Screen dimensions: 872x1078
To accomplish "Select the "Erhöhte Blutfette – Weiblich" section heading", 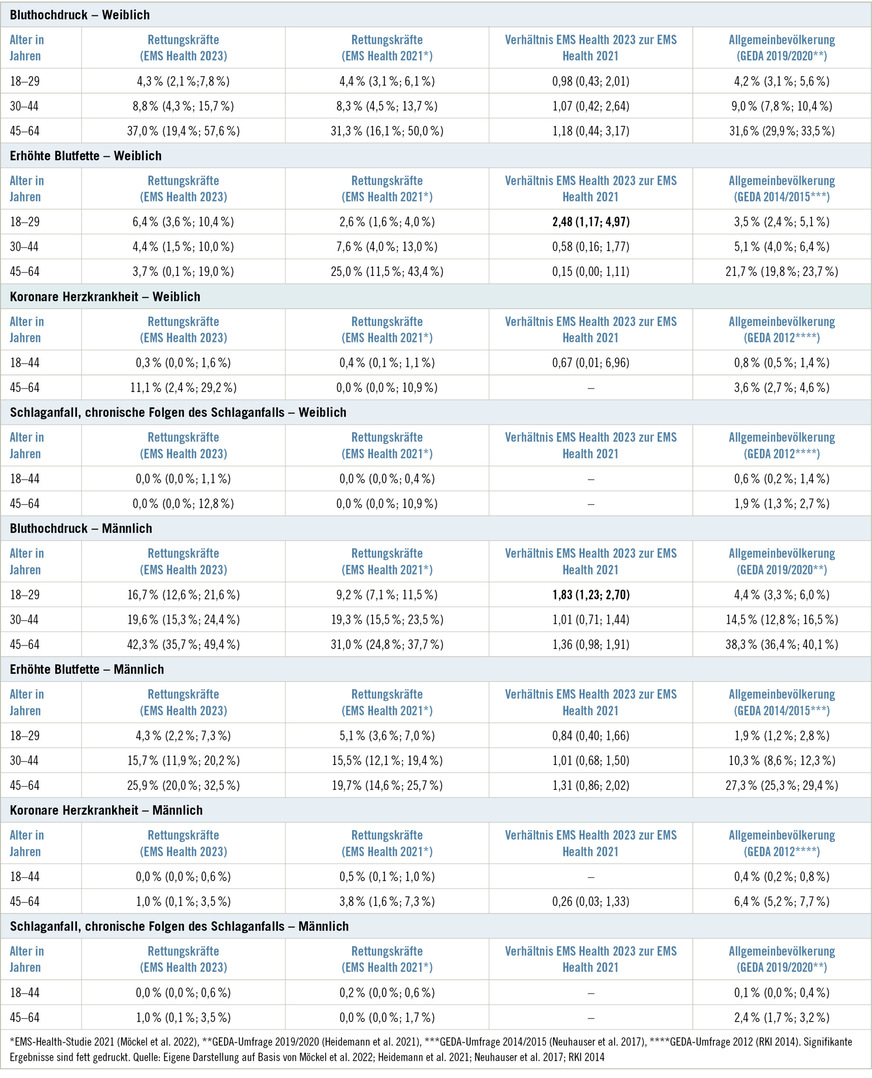I will coord(89,156).
